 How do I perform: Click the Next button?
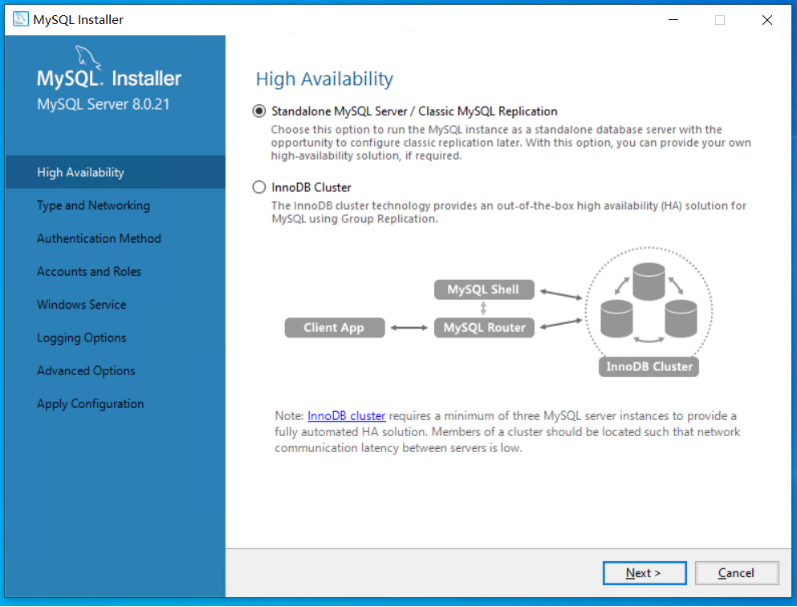pyautogui.click(x=644, y=573)
